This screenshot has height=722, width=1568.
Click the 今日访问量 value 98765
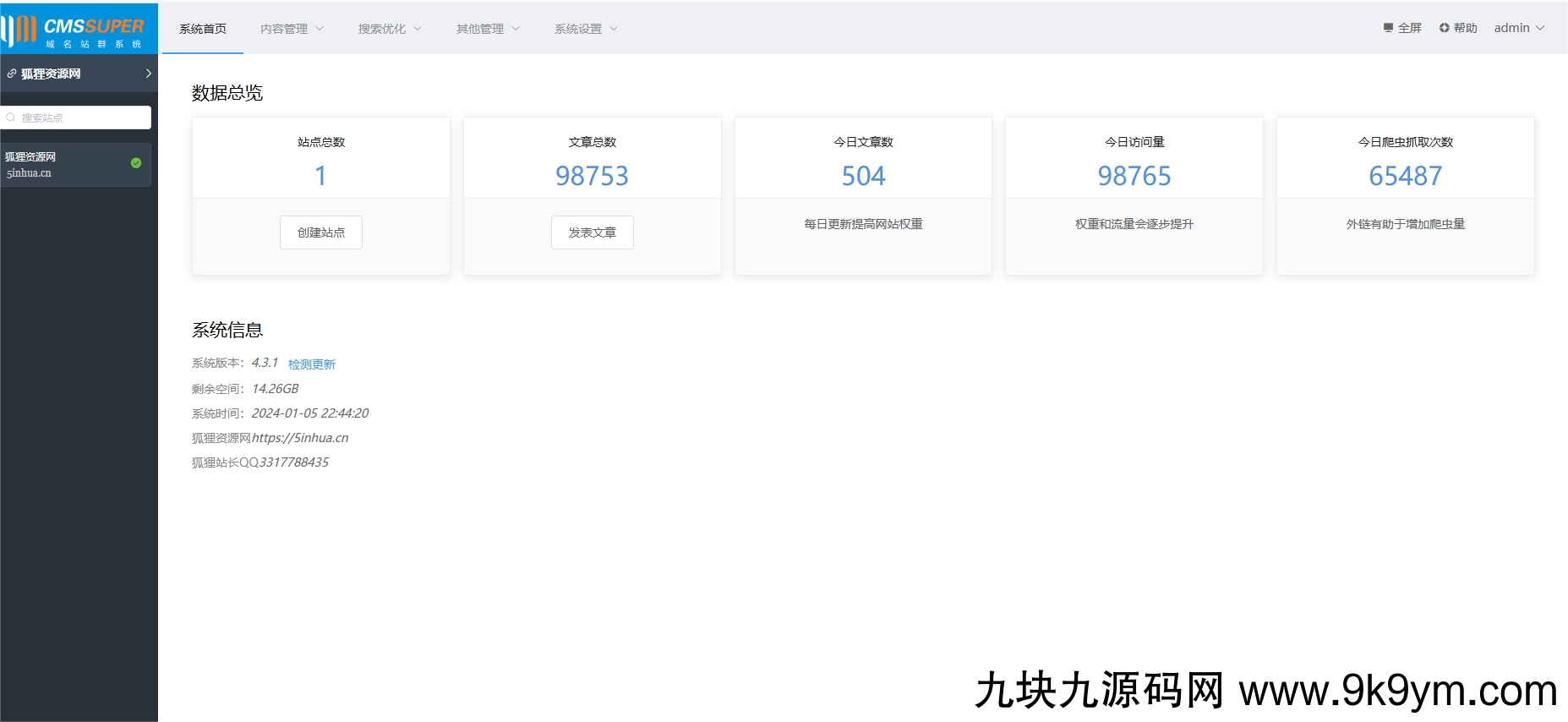coord(1134,176)
